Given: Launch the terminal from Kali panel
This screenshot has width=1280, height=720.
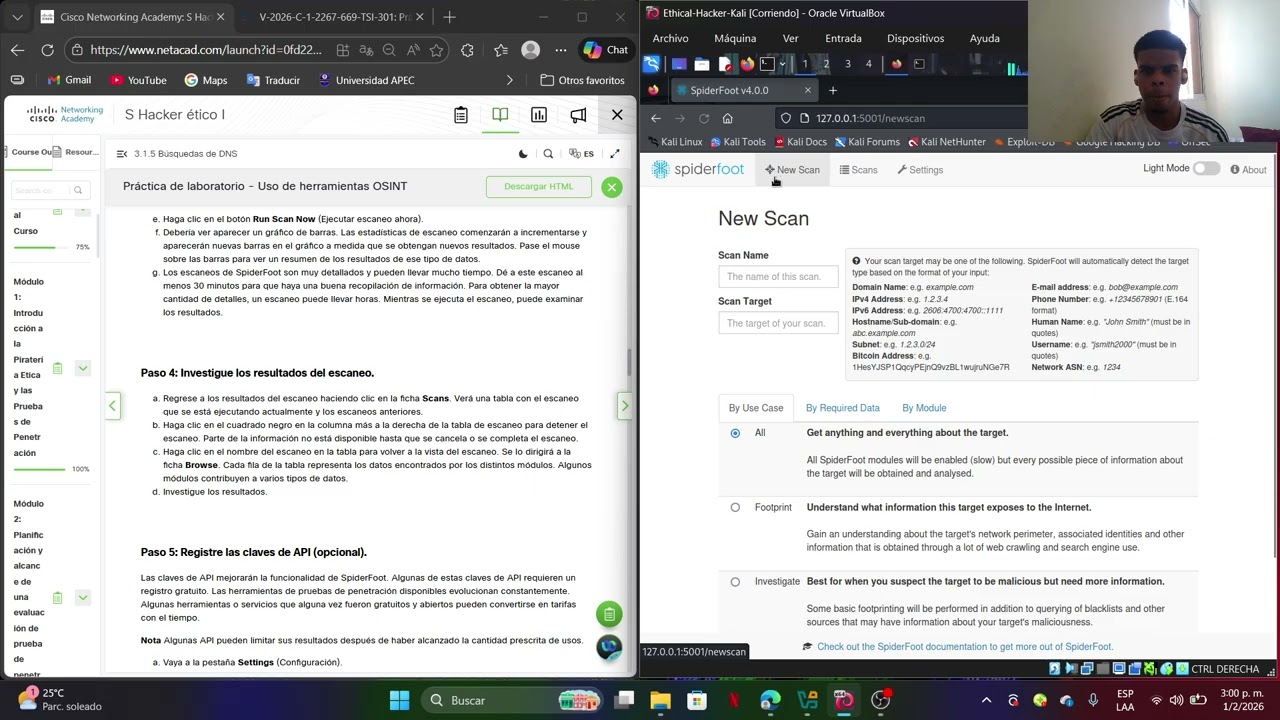Looking at the screenshot, I should click(x=767, y=64).
